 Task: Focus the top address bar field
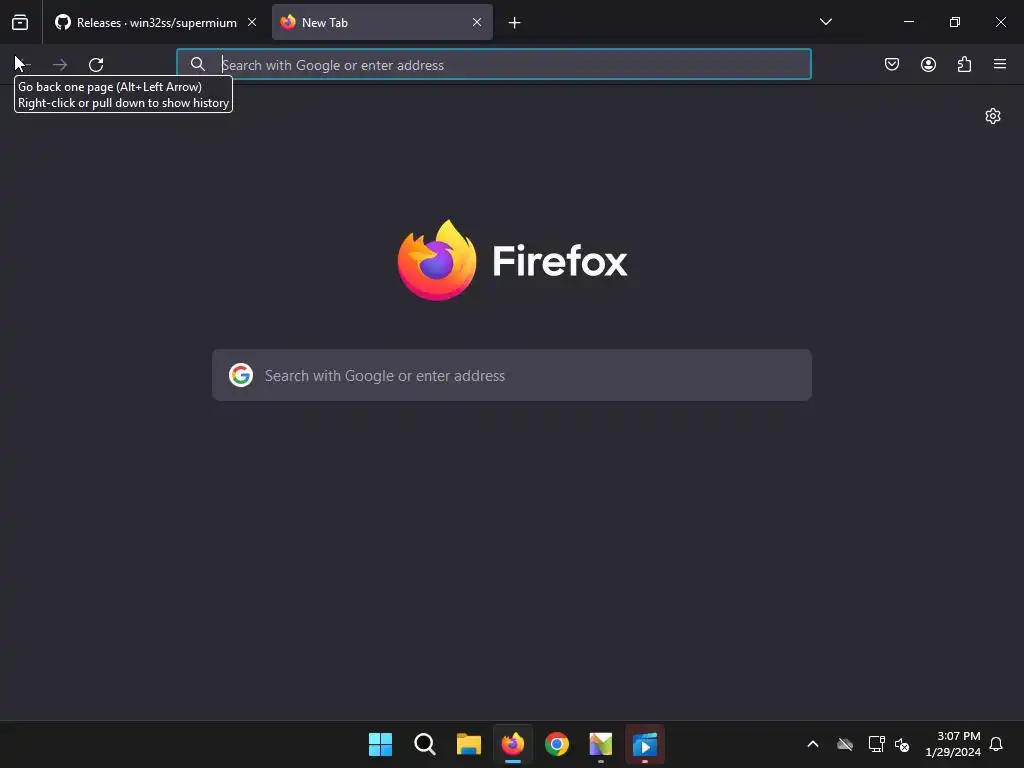494,64
